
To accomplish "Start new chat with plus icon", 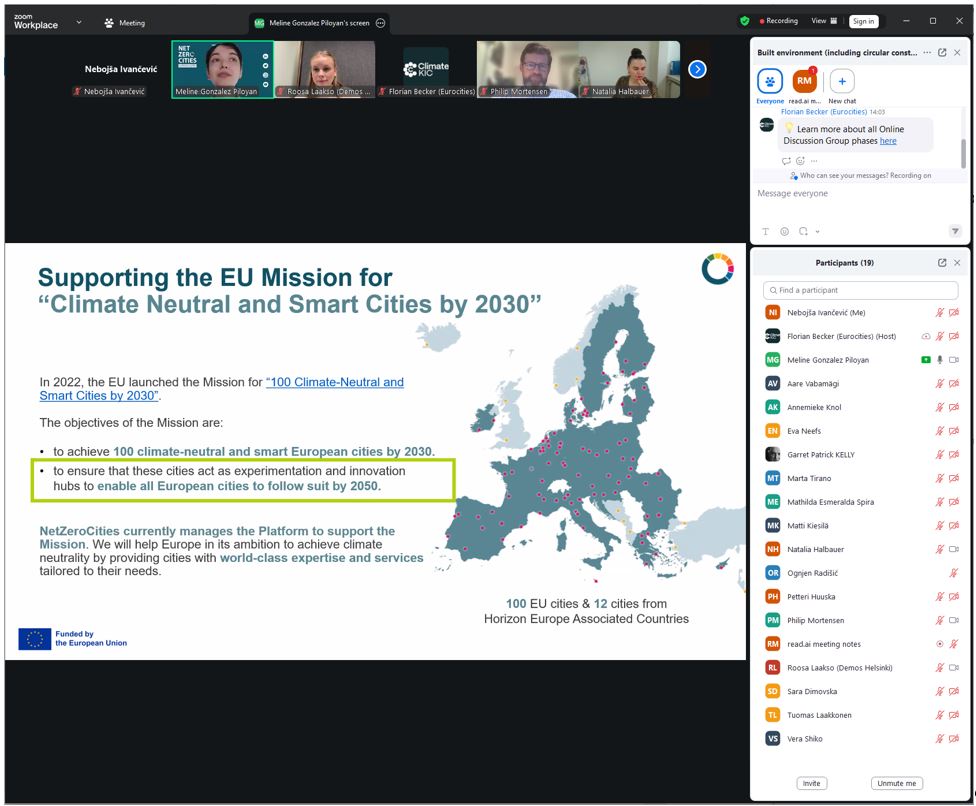I will 842,82.
